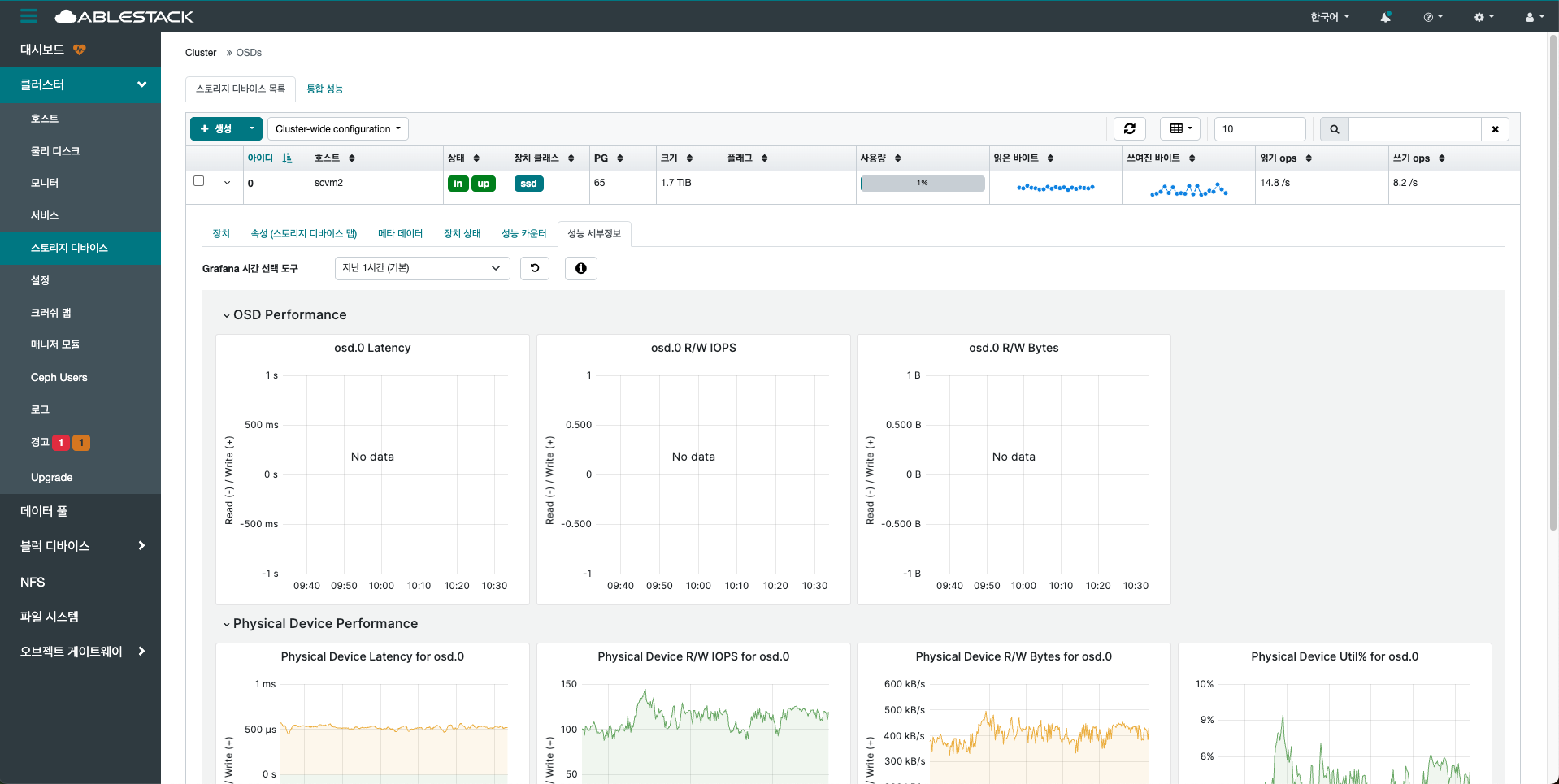The width and height of the screenshot is (1559, 784).
Task: Reset the Grafana time picker
Action: 535,268
